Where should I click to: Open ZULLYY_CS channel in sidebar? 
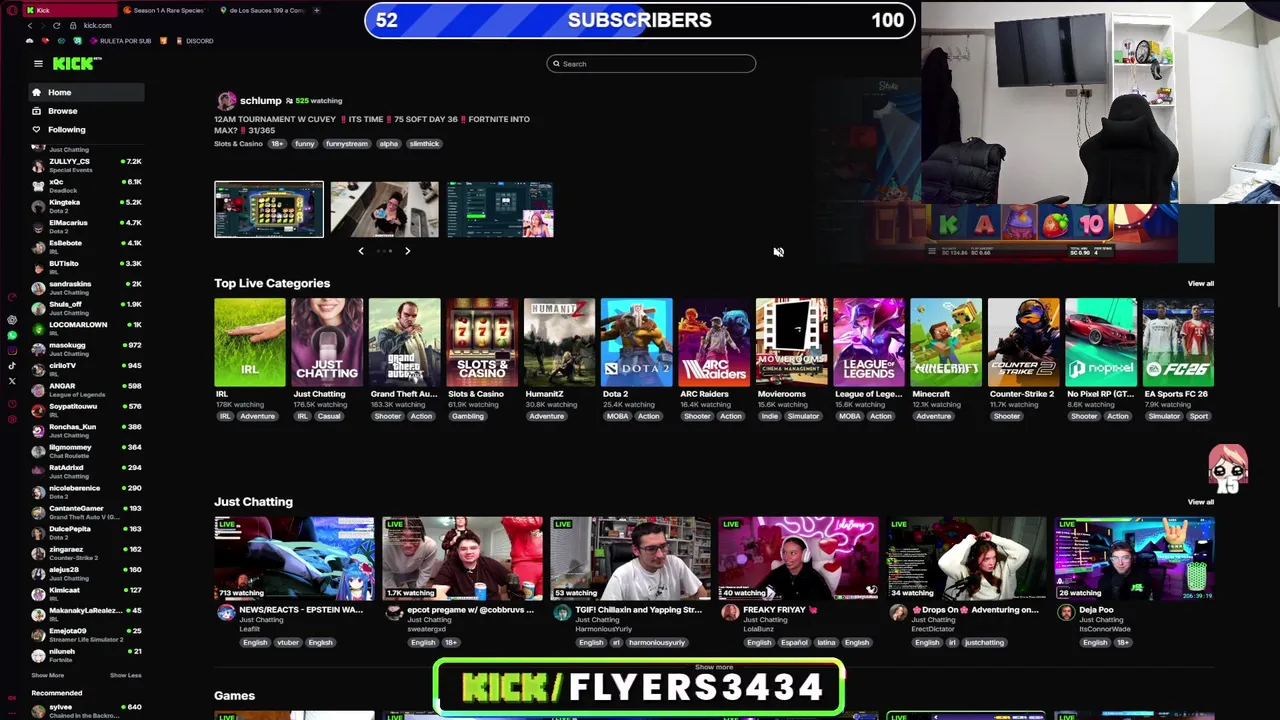86,165
